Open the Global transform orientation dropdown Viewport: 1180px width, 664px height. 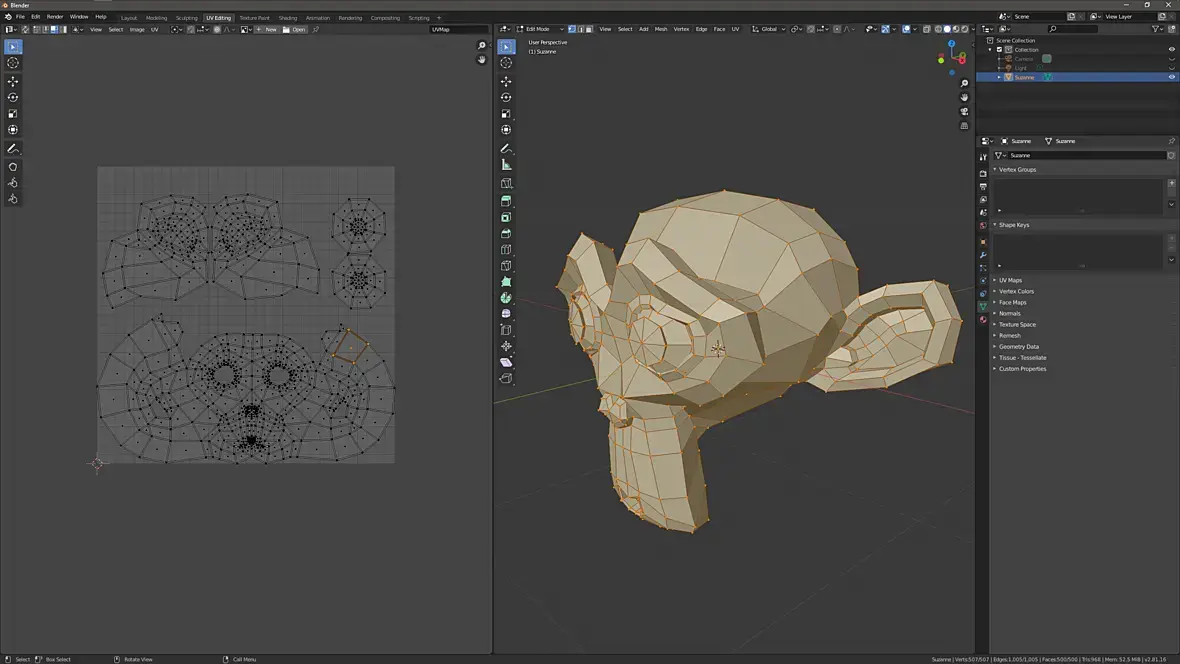click(x=768, y=29)
